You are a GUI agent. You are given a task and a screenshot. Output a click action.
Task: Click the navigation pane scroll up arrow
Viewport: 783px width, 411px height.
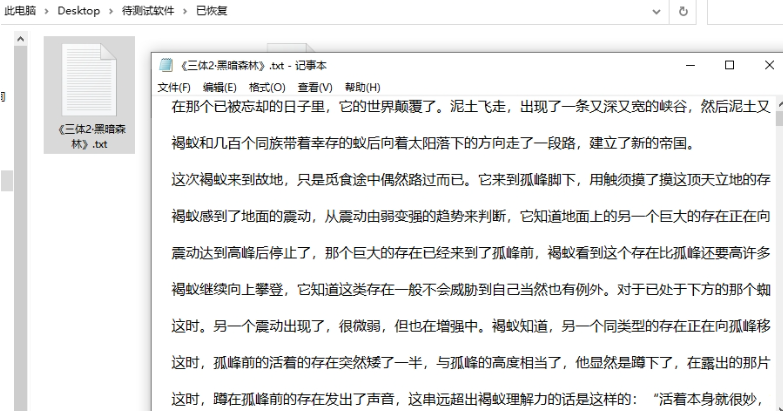[20, 38]
